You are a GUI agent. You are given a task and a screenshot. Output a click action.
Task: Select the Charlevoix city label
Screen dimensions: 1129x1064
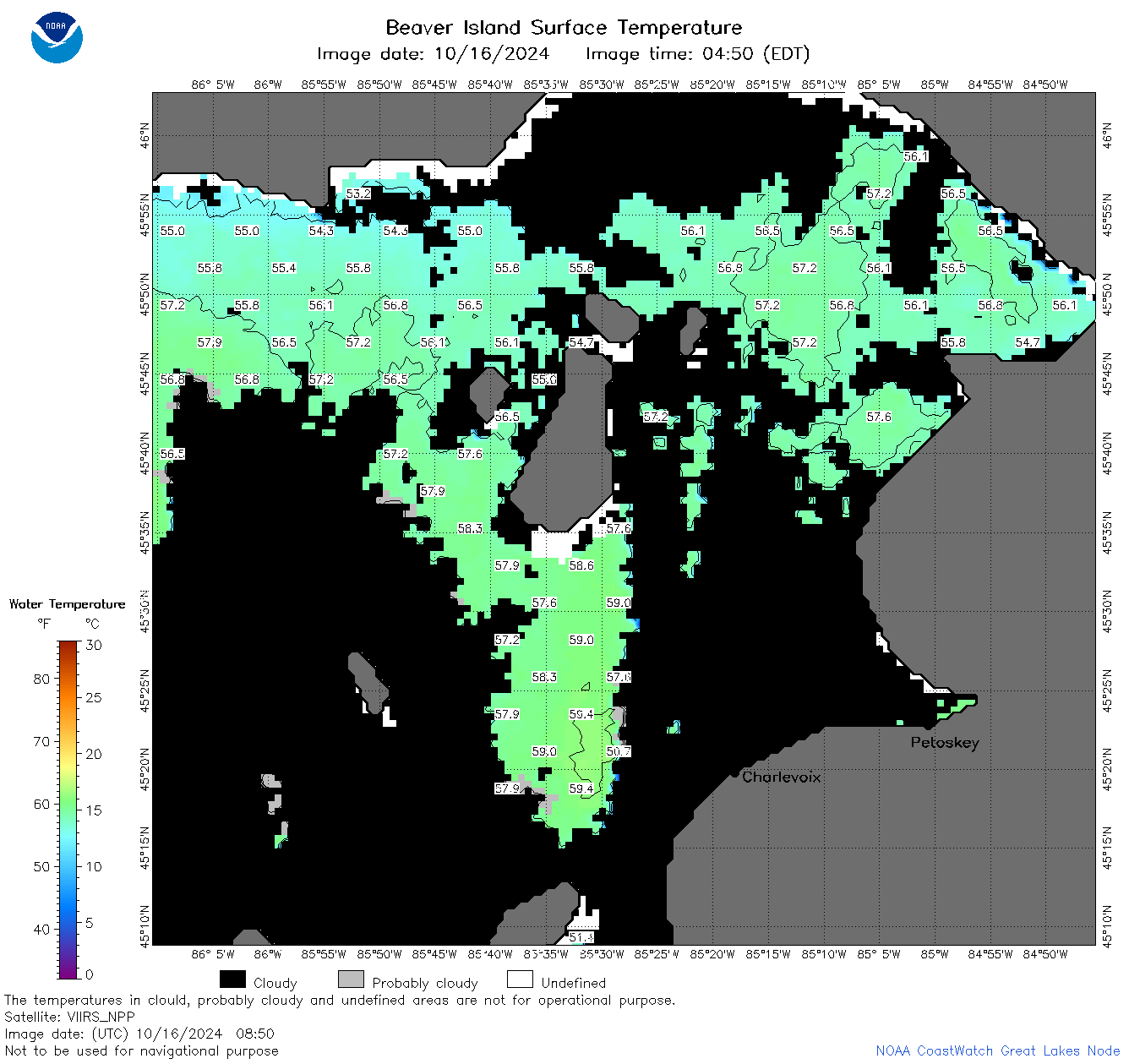[x=781, y=777]
